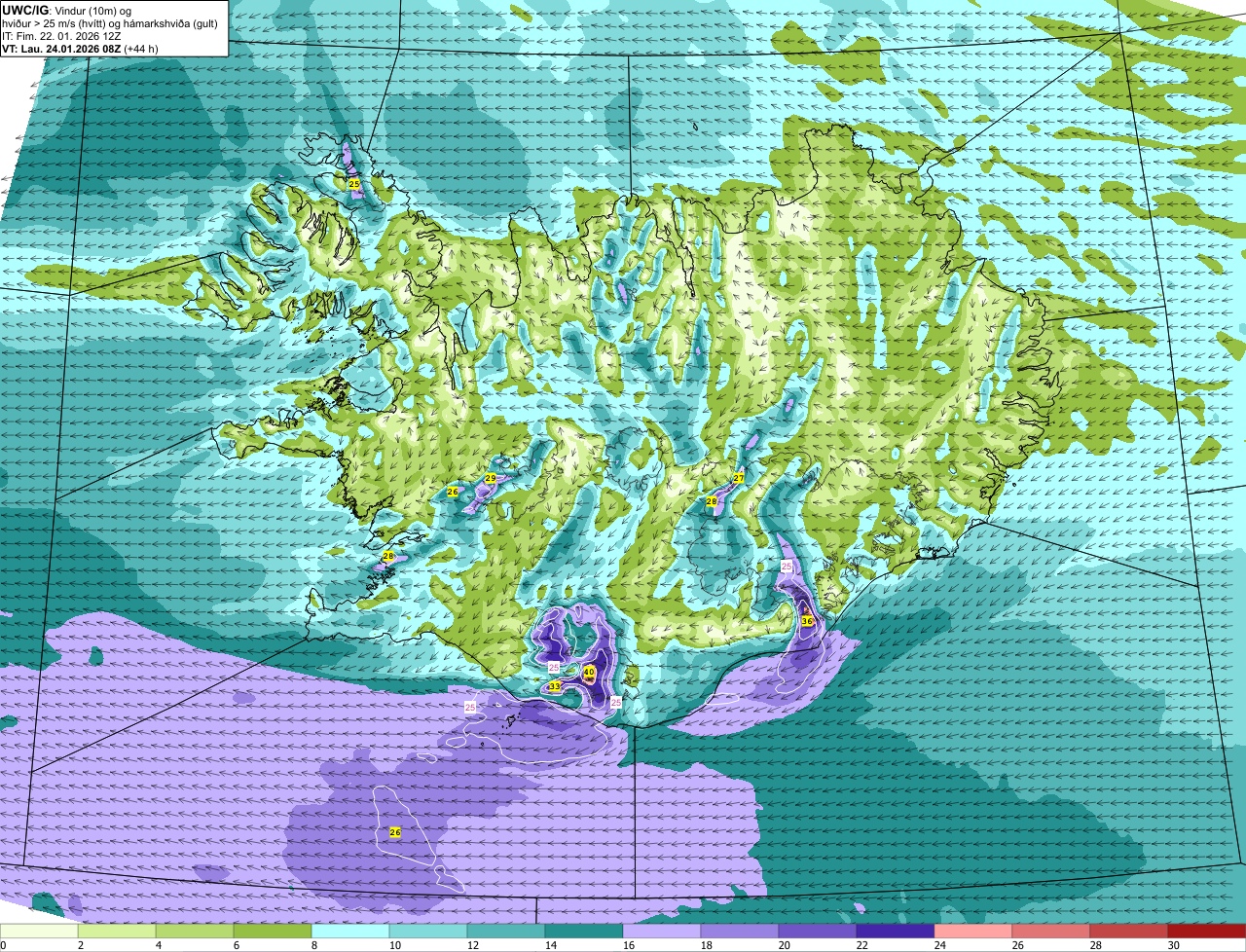Pick the palest legend swatch from 0 to 2

(x=39, y=931)
